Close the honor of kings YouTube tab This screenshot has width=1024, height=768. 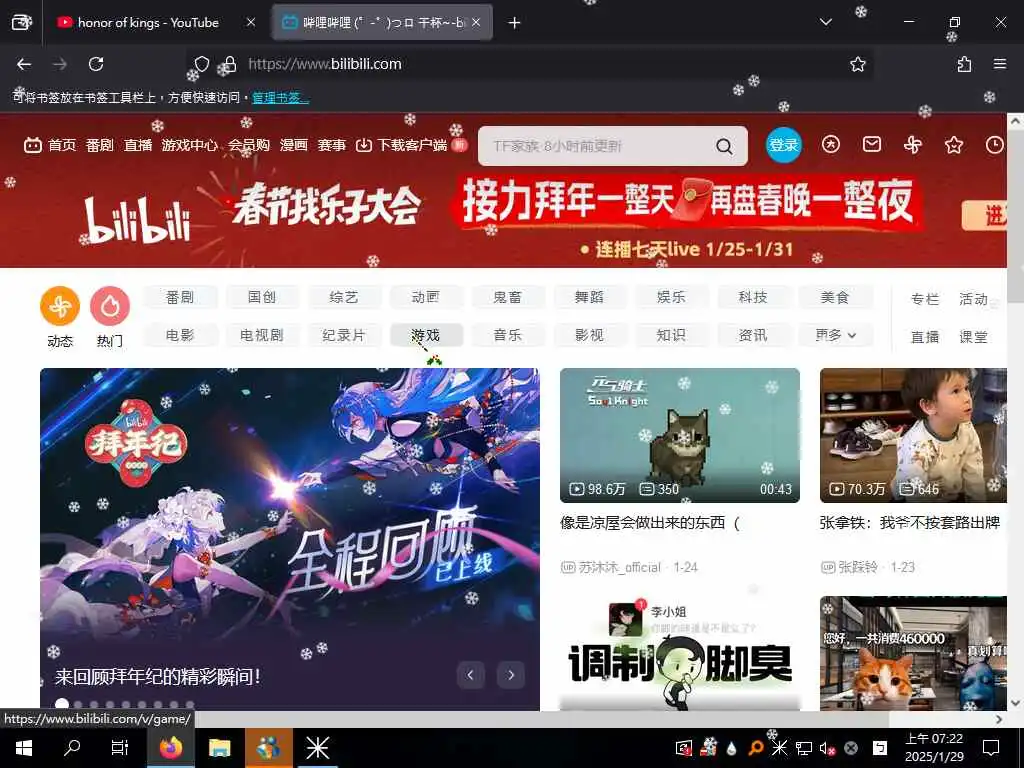click(251, 23)
